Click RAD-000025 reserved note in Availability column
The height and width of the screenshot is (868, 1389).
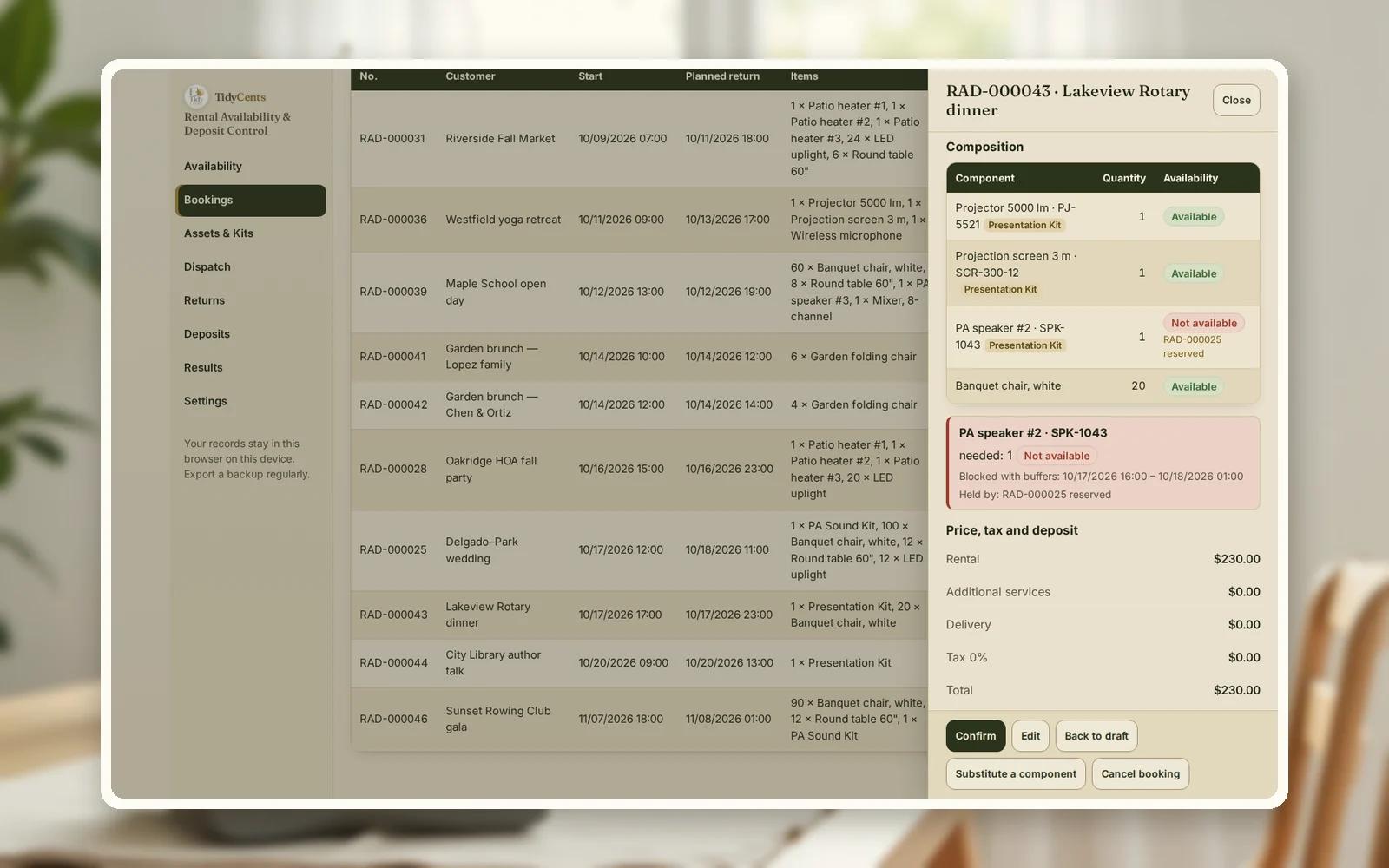click(x=1192, y=347)
